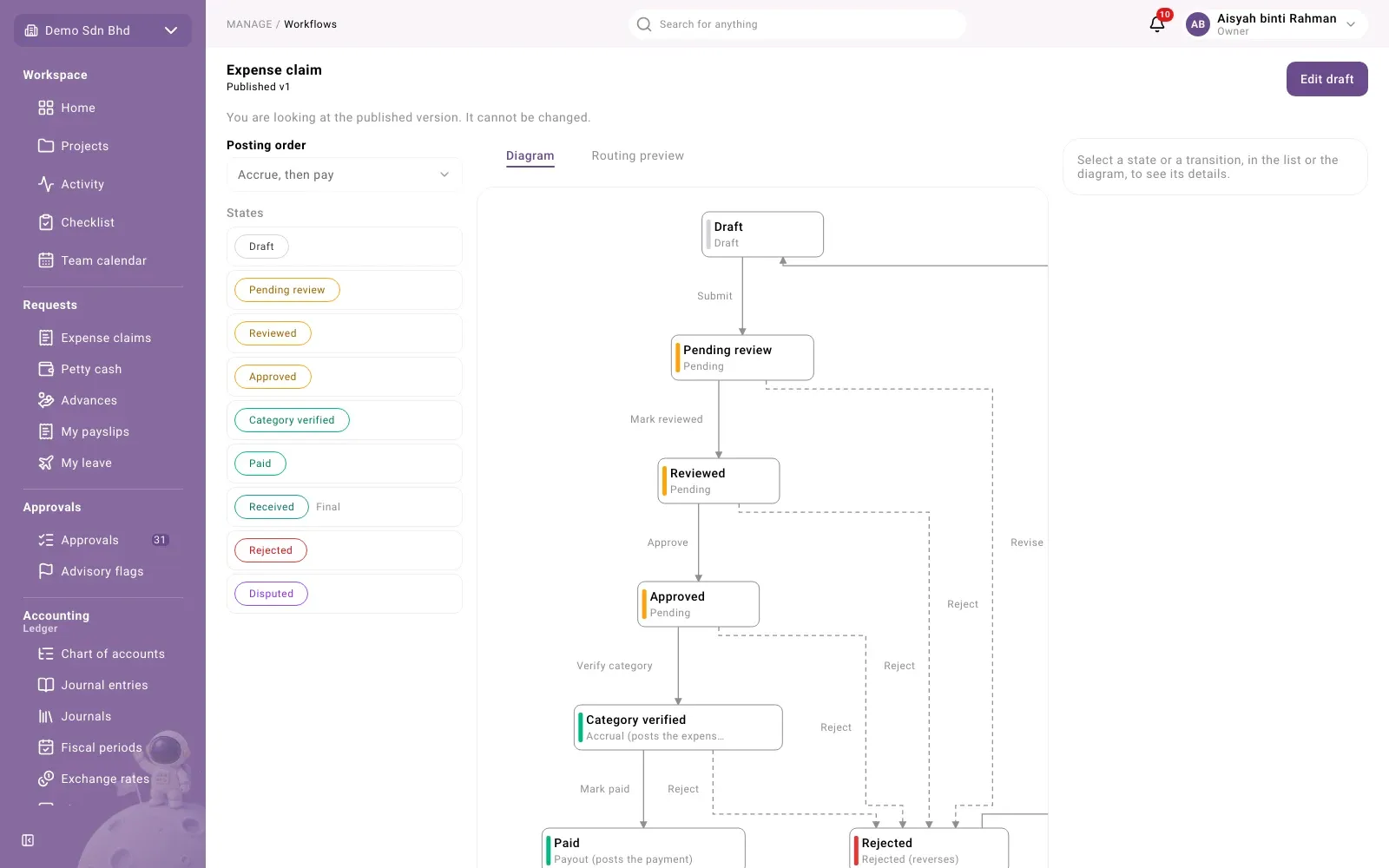The image size is (1389, 868).
Task: Click the Journal entries book icon
Action: (x=46, y=685)
